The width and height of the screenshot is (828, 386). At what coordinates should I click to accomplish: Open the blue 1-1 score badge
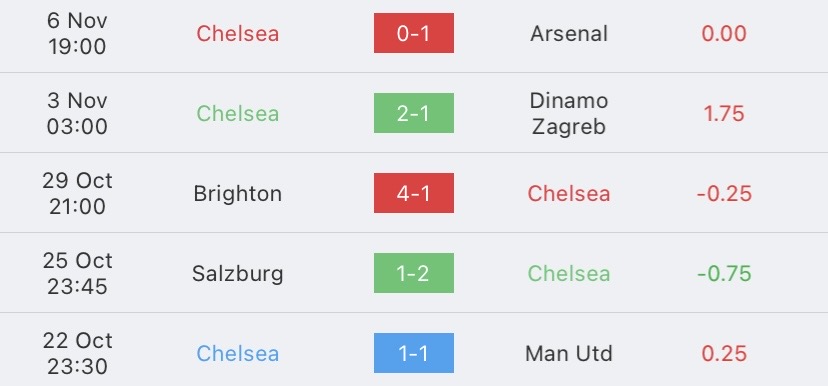click(413, 353)
